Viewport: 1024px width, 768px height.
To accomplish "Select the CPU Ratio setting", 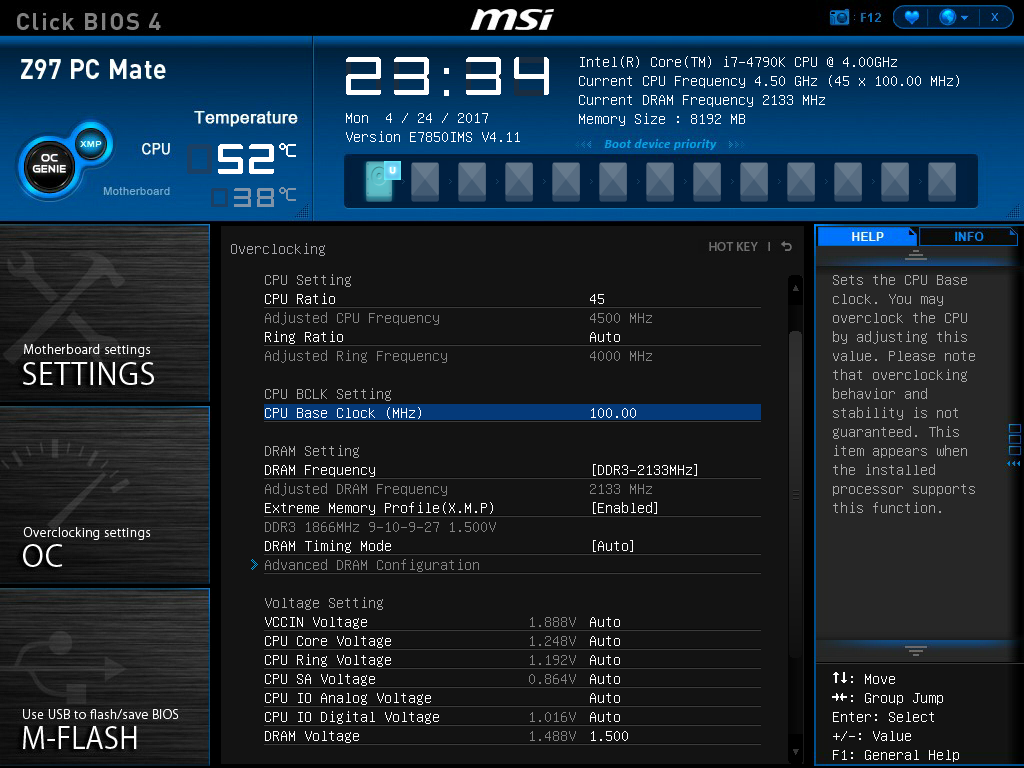I will 512,299.
